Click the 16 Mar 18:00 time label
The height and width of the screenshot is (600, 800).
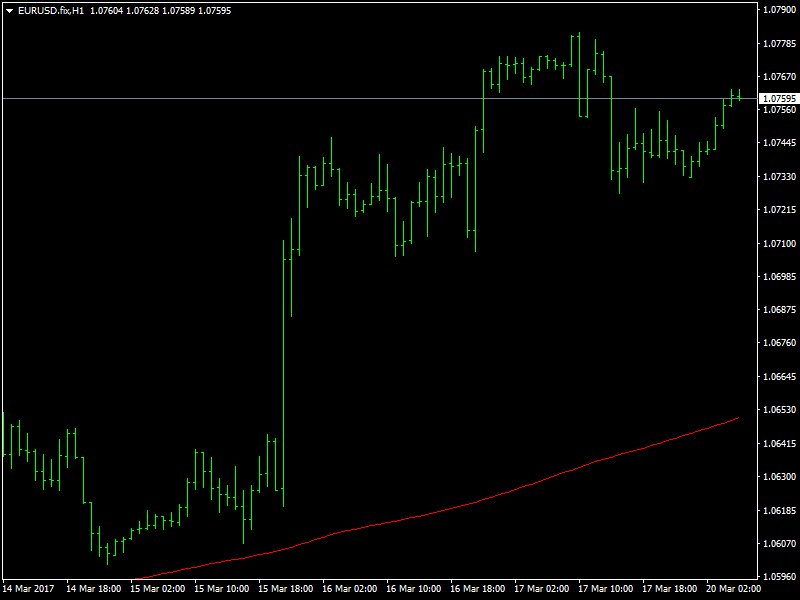478,589
